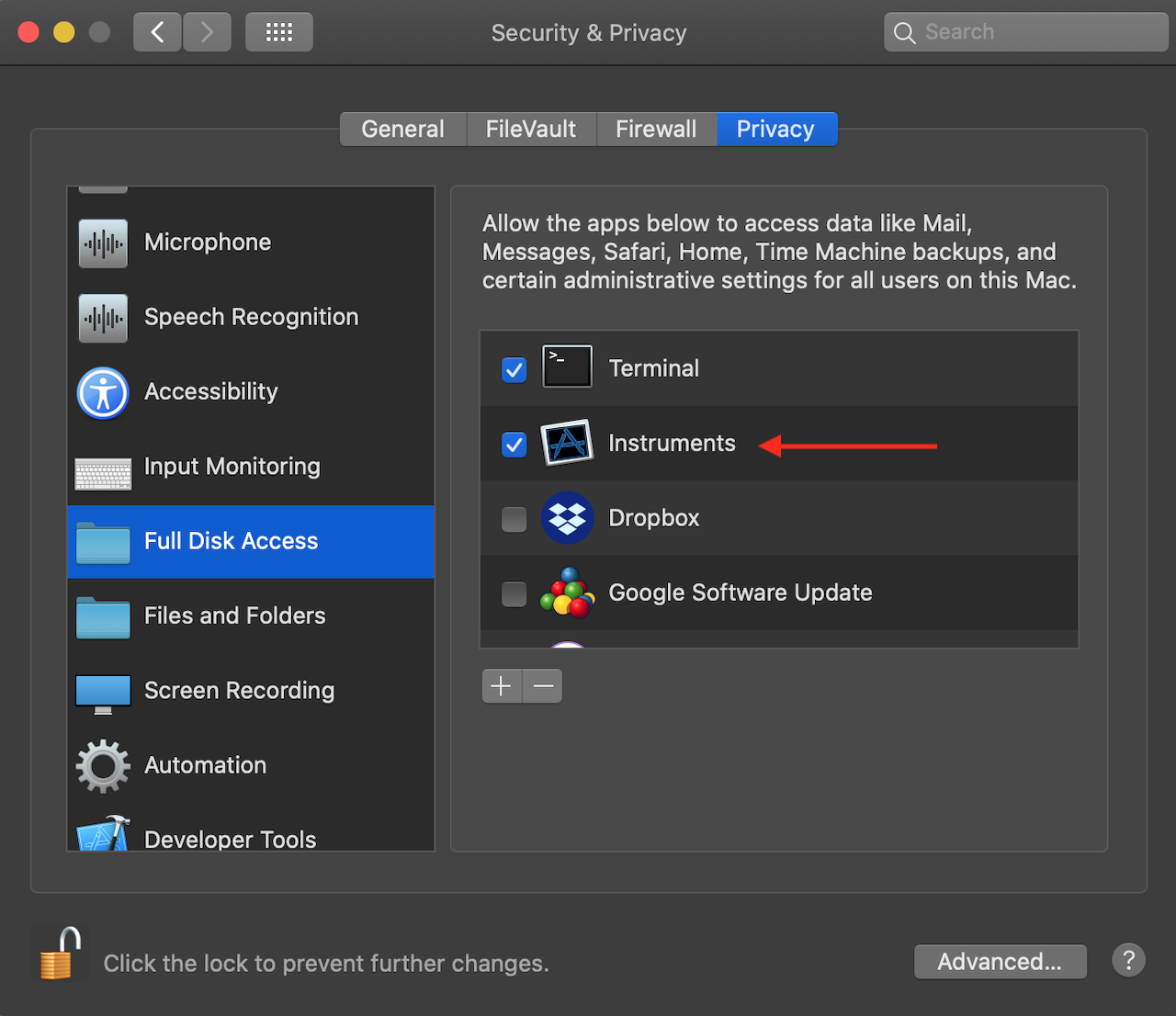Screen dimensions: 1176x1016
Task: Click the padlock icon to lock changes
Action: pos(60,953)
